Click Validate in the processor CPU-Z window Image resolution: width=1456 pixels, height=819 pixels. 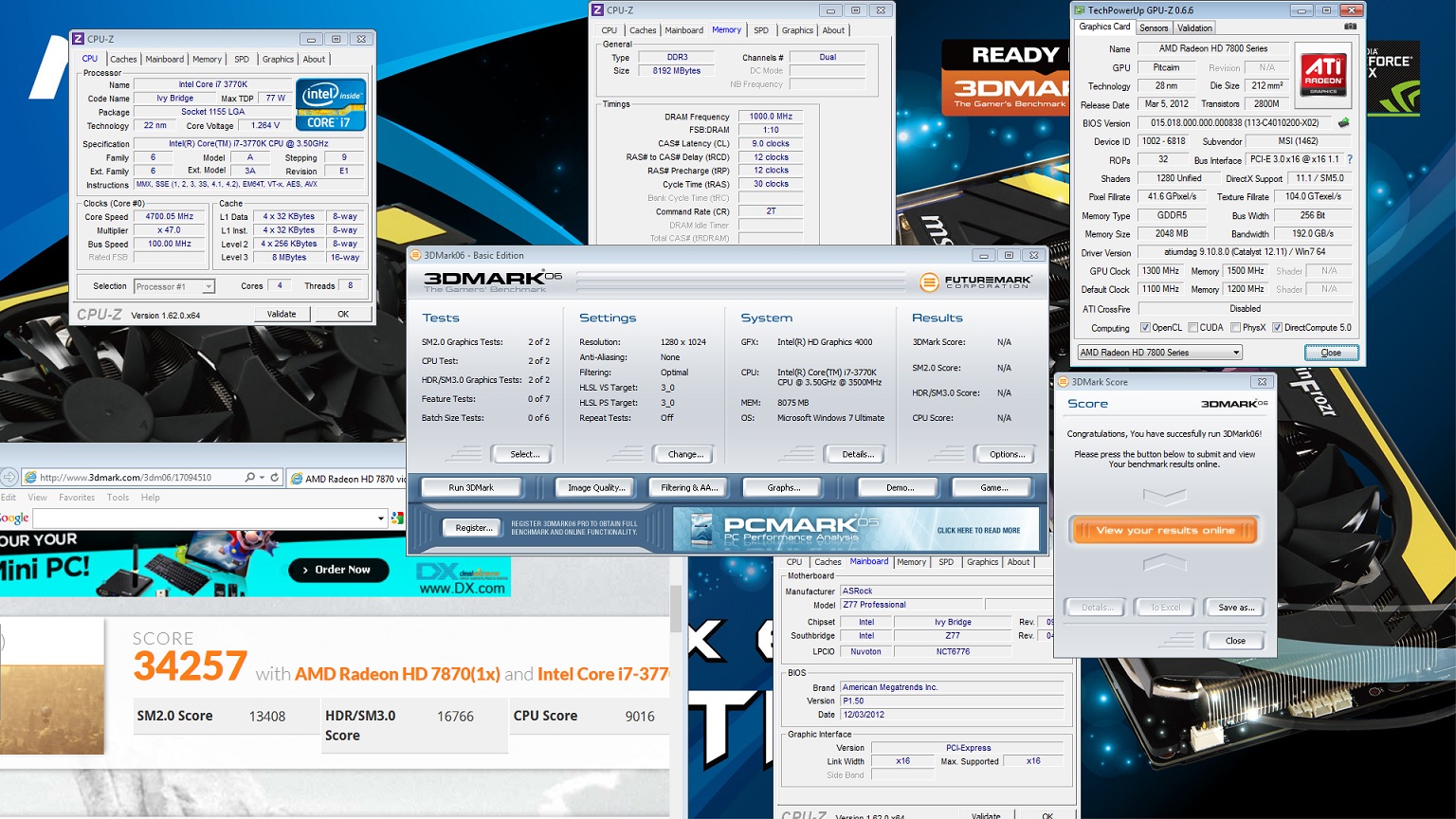pyautogui.click(x=282, y=314)
